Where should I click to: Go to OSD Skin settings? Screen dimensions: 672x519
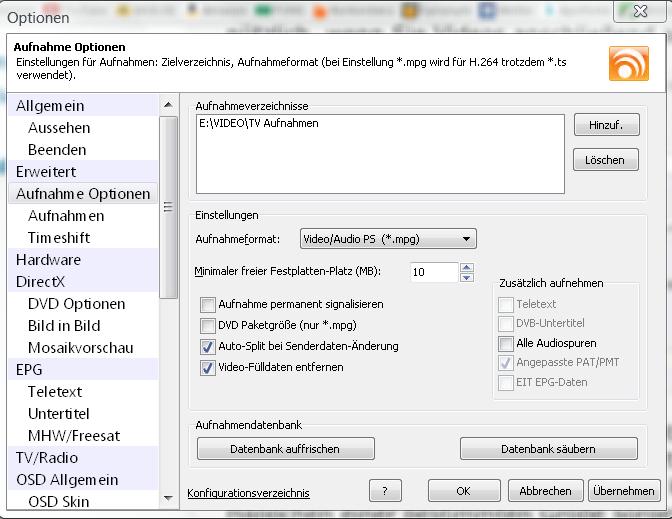click(x=58, y=502)
